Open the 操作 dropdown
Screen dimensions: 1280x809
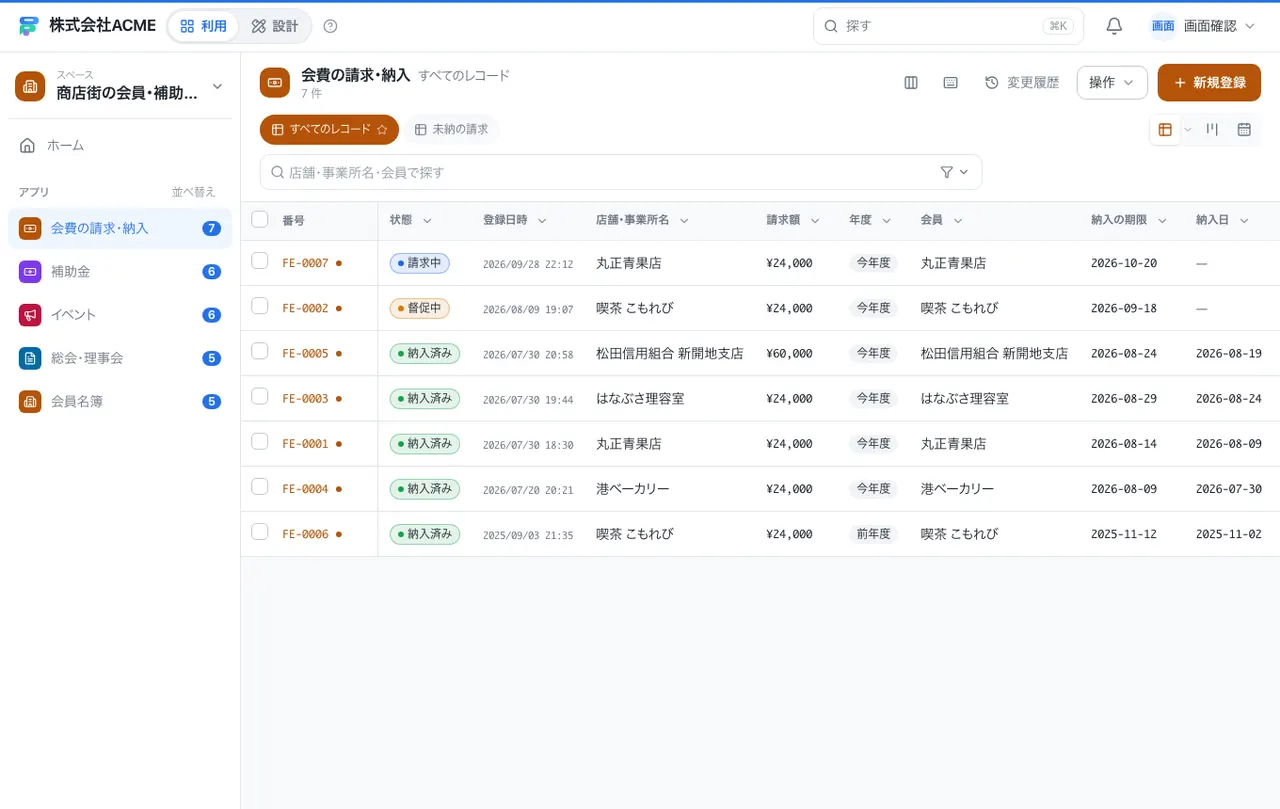click(1112, 83)
